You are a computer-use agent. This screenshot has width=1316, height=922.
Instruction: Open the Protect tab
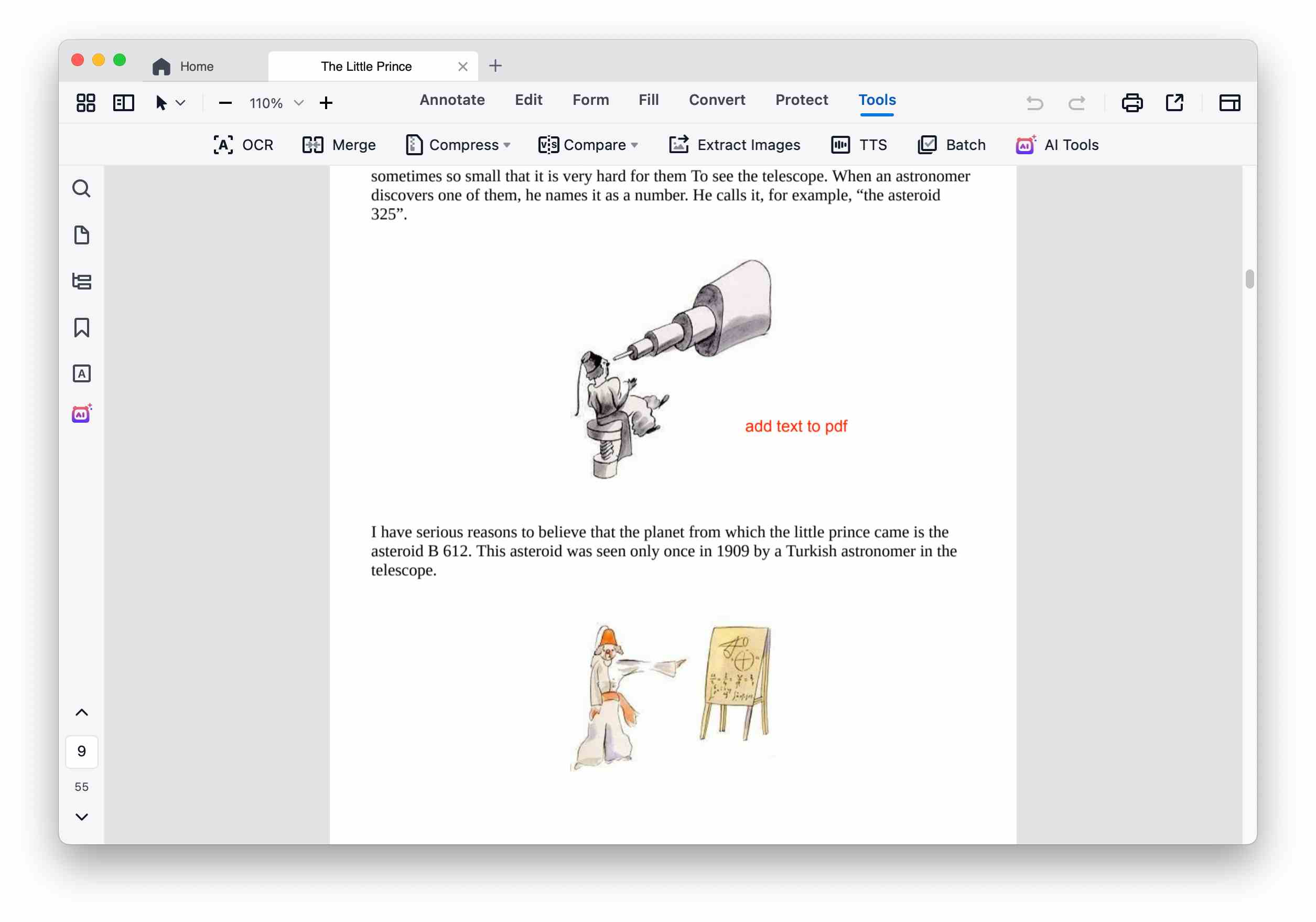coord(801,100)
